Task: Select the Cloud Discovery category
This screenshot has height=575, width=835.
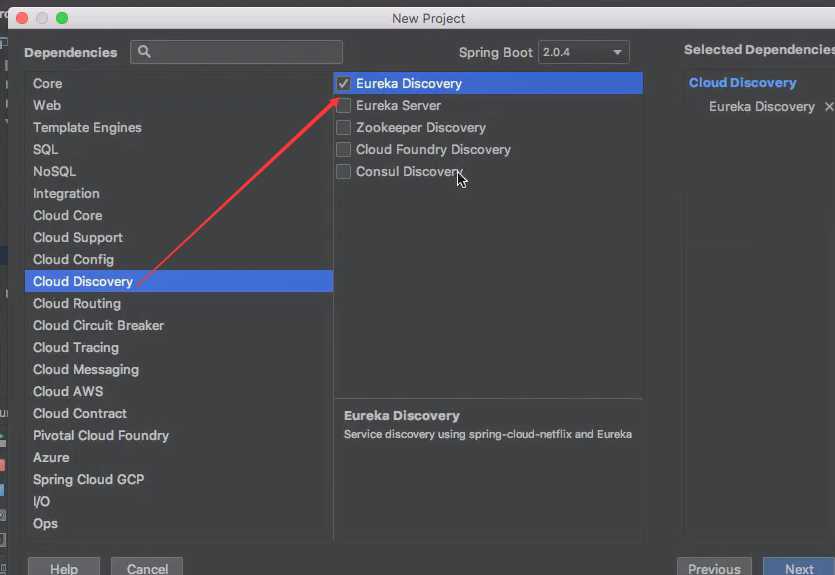Action: click(178, 281)
